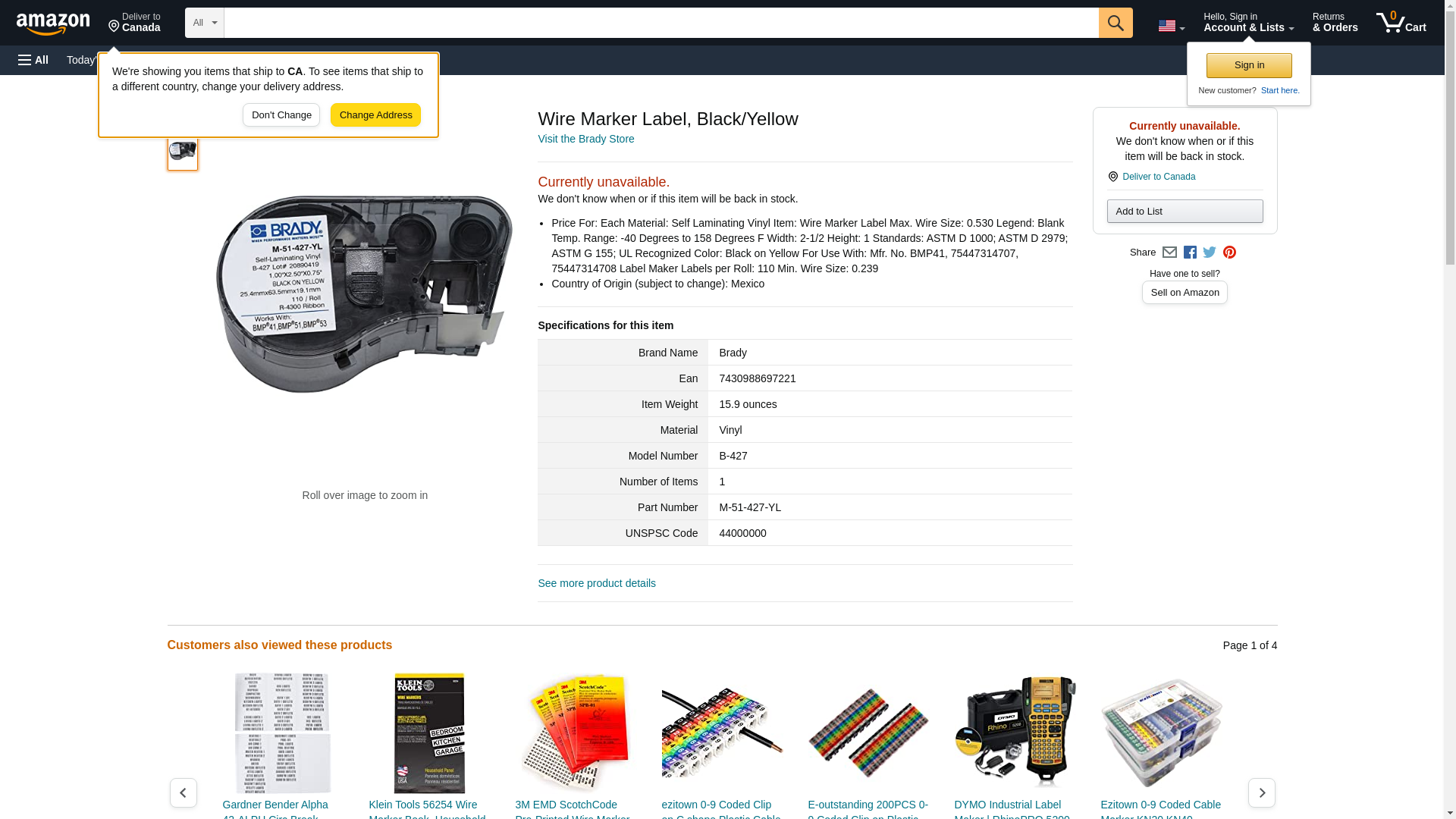1456x819 pixels.
Task: Focus the Amazon search input field
Action: [x=661, y=23]
